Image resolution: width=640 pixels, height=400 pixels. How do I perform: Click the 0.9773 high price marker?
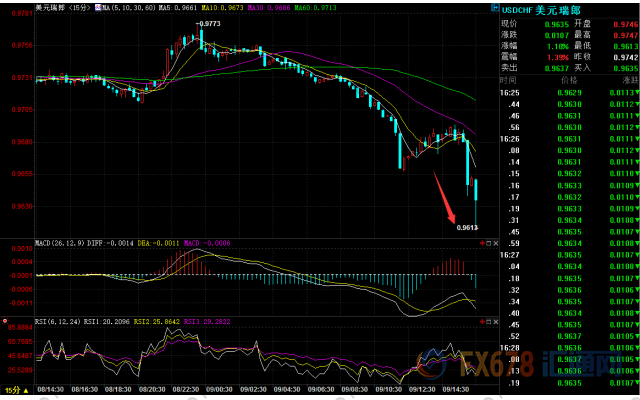pyautogui.click(x=208, y=22)
